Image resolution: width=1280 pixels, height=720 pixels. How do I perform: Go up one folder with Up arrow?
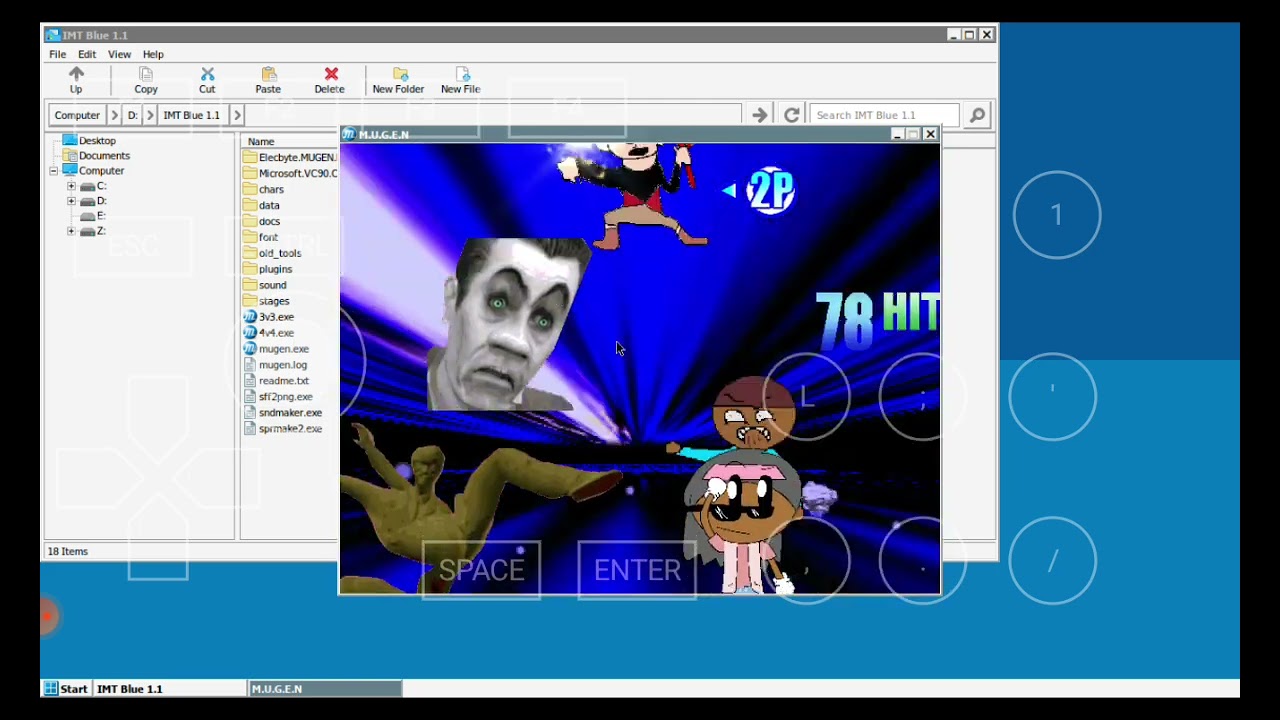(x=76, y=74)
